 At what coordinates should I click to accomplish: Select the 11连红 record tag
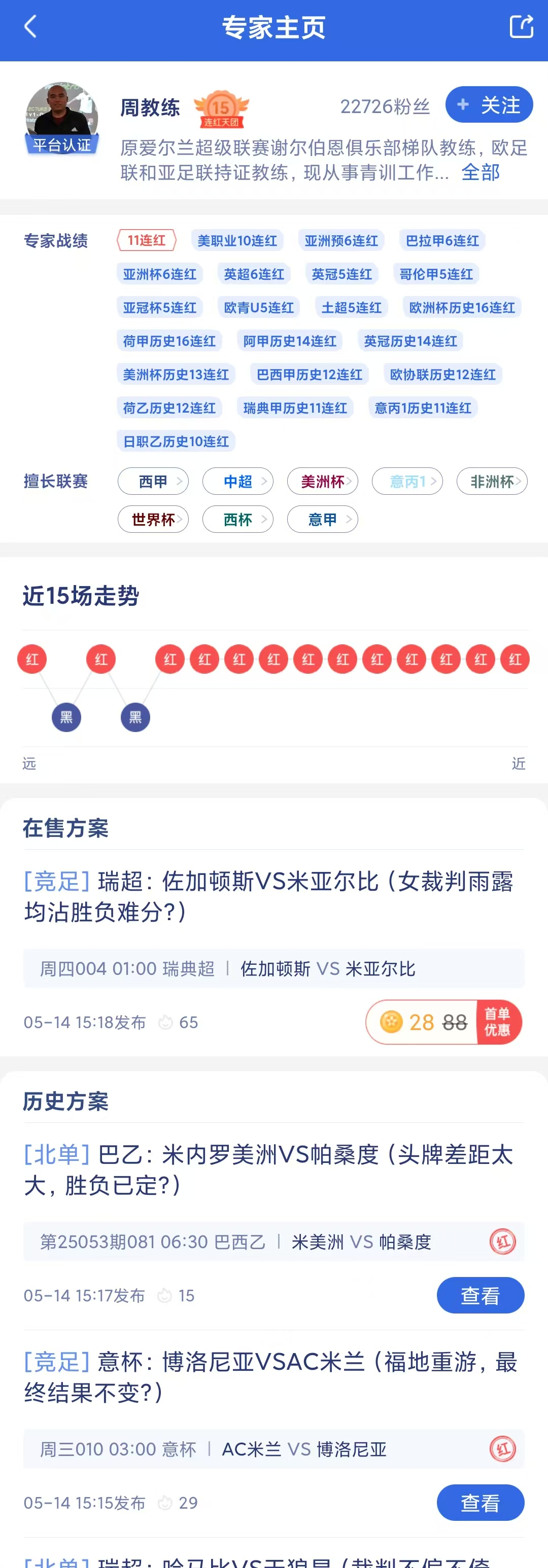(146, 240)
